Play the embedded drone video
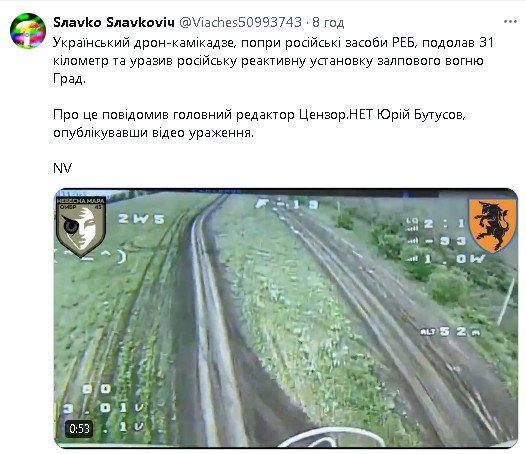This screenshot has height=454, width=526. [285, 318]
